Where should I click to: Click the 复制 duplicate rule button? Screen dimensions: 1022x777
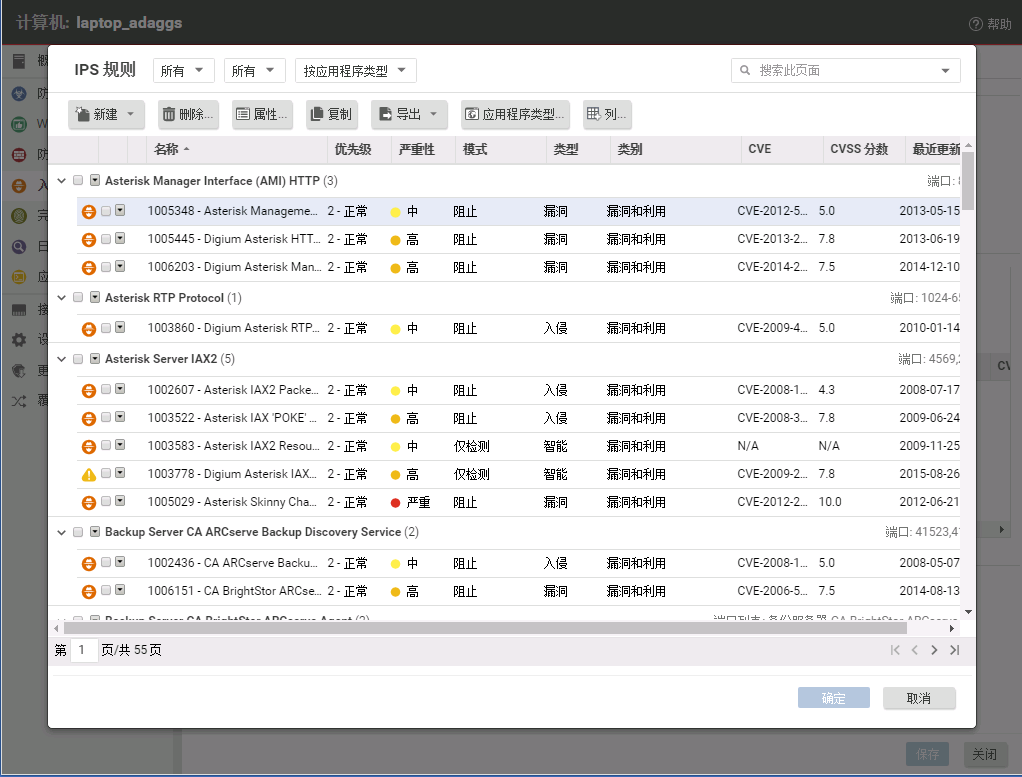coord(330,115)
